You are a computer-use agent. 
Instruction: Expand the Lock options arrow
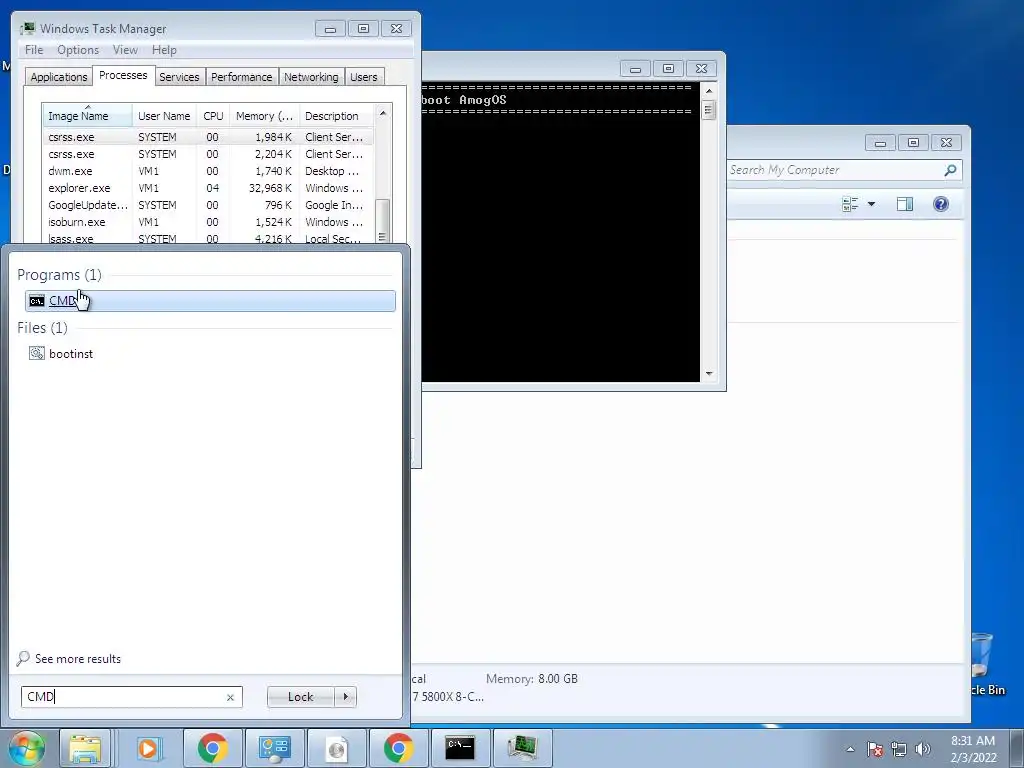click(x=345, y=697)
